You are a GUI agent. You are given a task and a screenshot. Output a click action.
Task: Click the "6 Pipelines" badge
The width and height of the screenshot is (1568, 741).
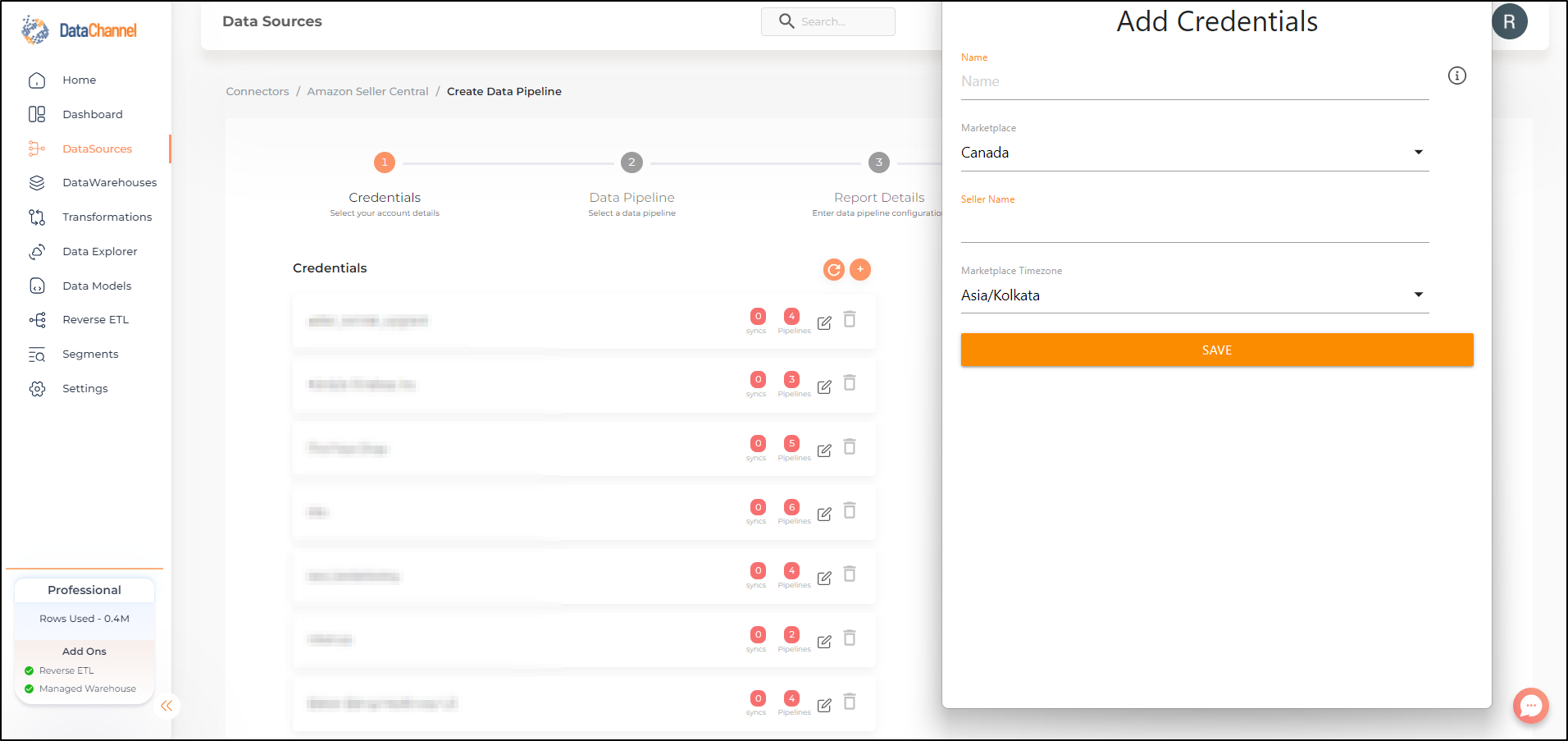pos(794,511)
